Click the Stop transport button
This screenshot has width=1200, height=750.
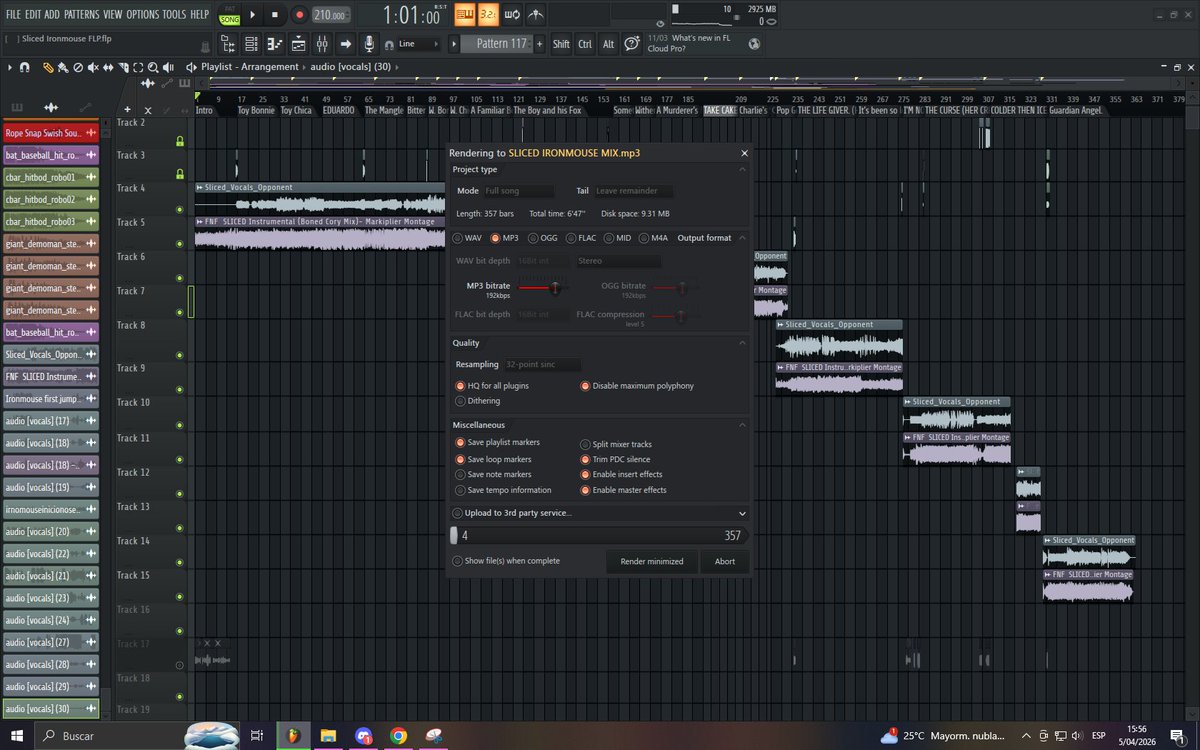[x=275, y=14]
